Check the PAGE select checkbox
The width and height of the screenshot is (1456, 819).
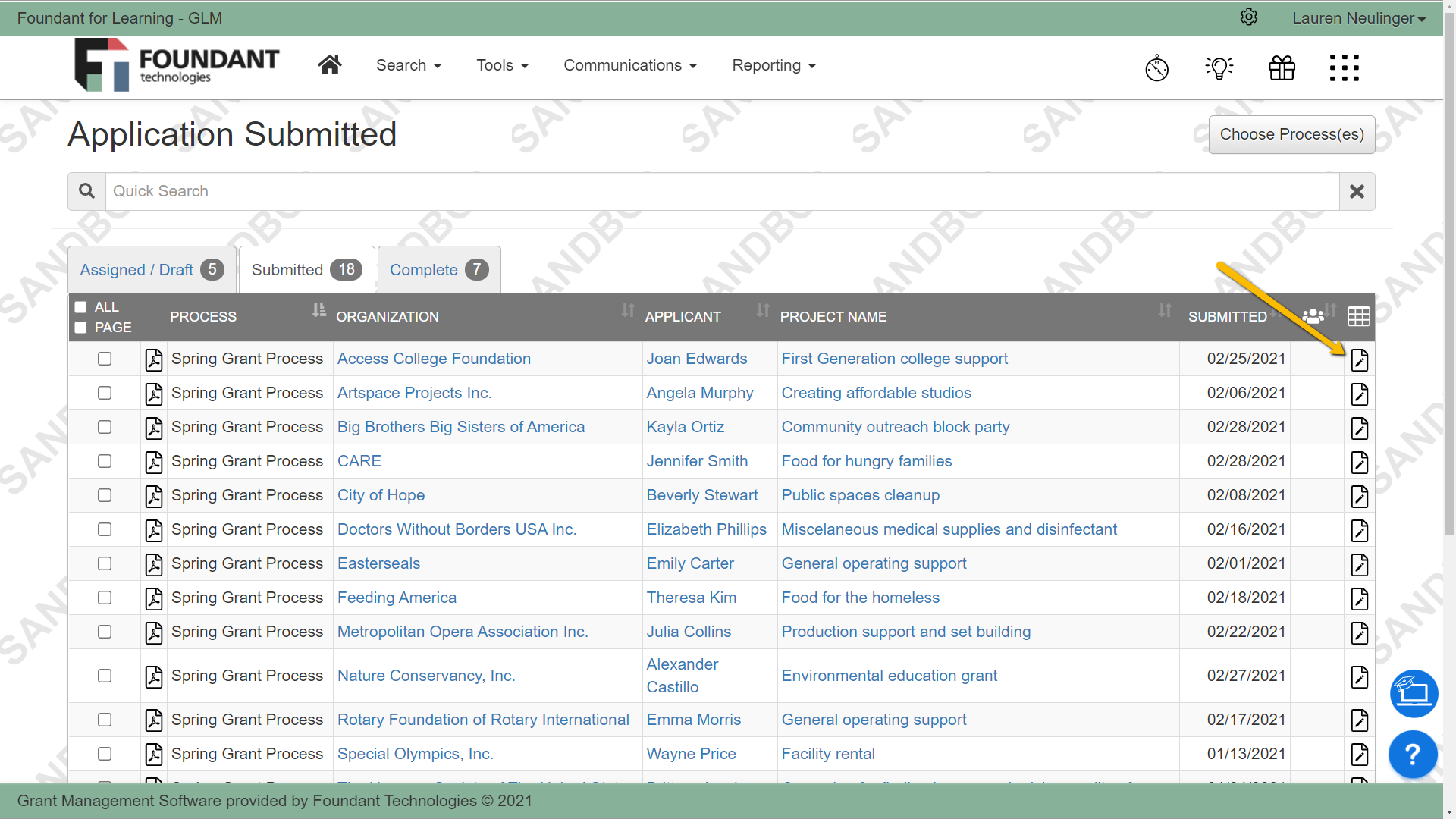(80, 328)
